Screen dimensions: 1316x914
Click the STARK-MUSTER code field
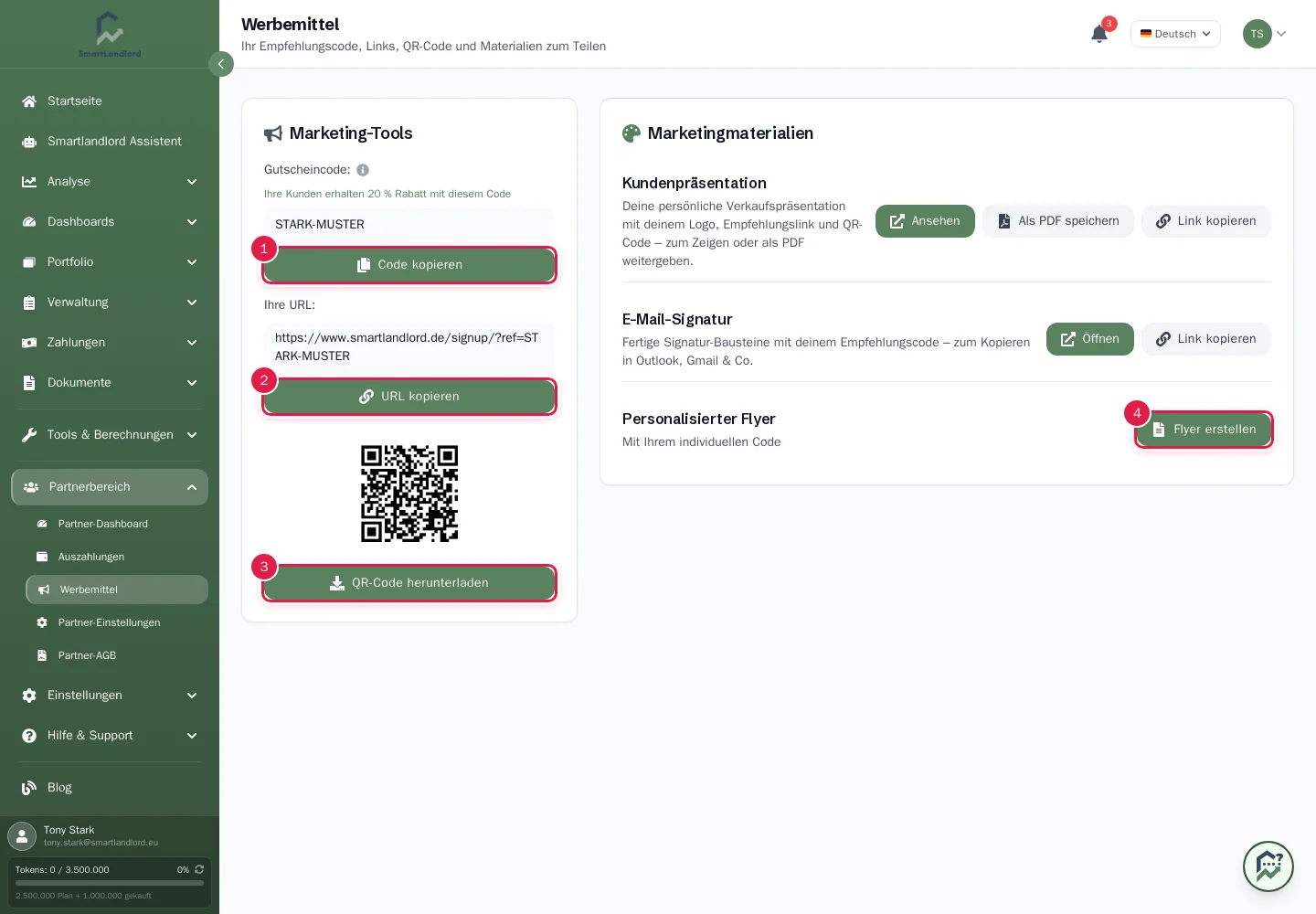pyautogui.click(x=409, y=225)
